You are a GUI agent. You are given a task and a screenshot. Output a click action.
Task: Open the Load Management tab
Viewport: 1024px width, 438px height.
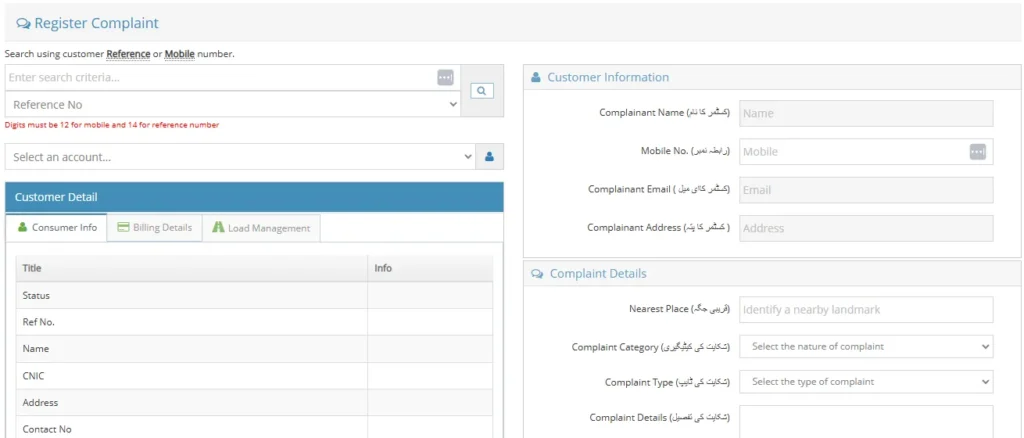point(261,228)
